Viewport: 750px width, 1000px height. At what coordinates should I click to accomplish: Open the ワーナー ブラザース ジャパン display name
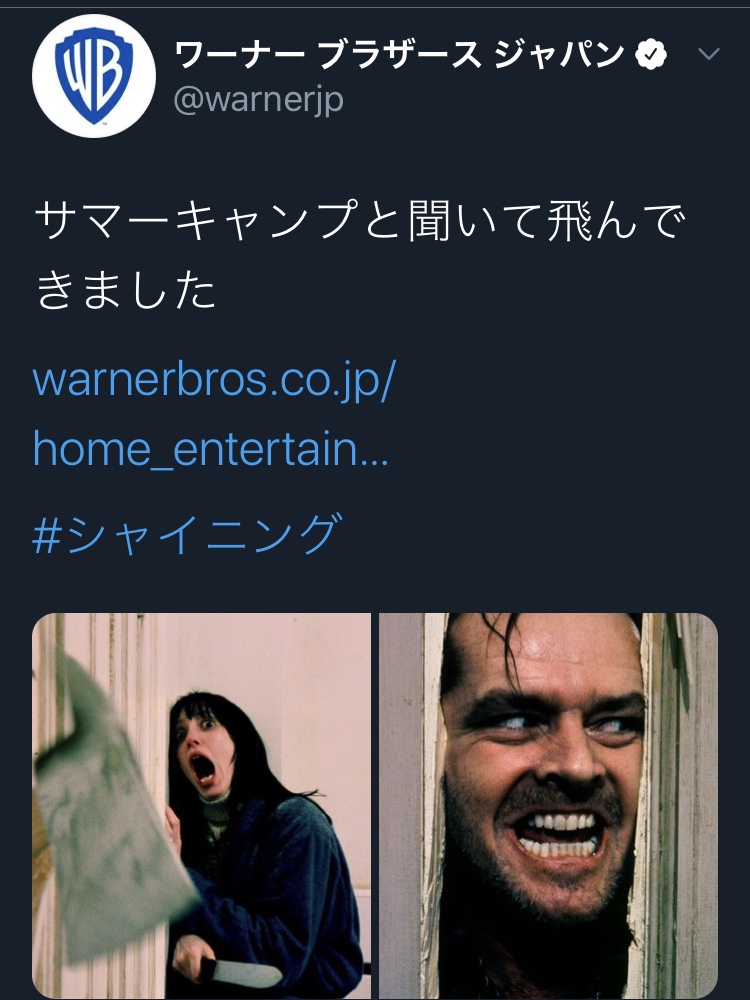[400, 54]
